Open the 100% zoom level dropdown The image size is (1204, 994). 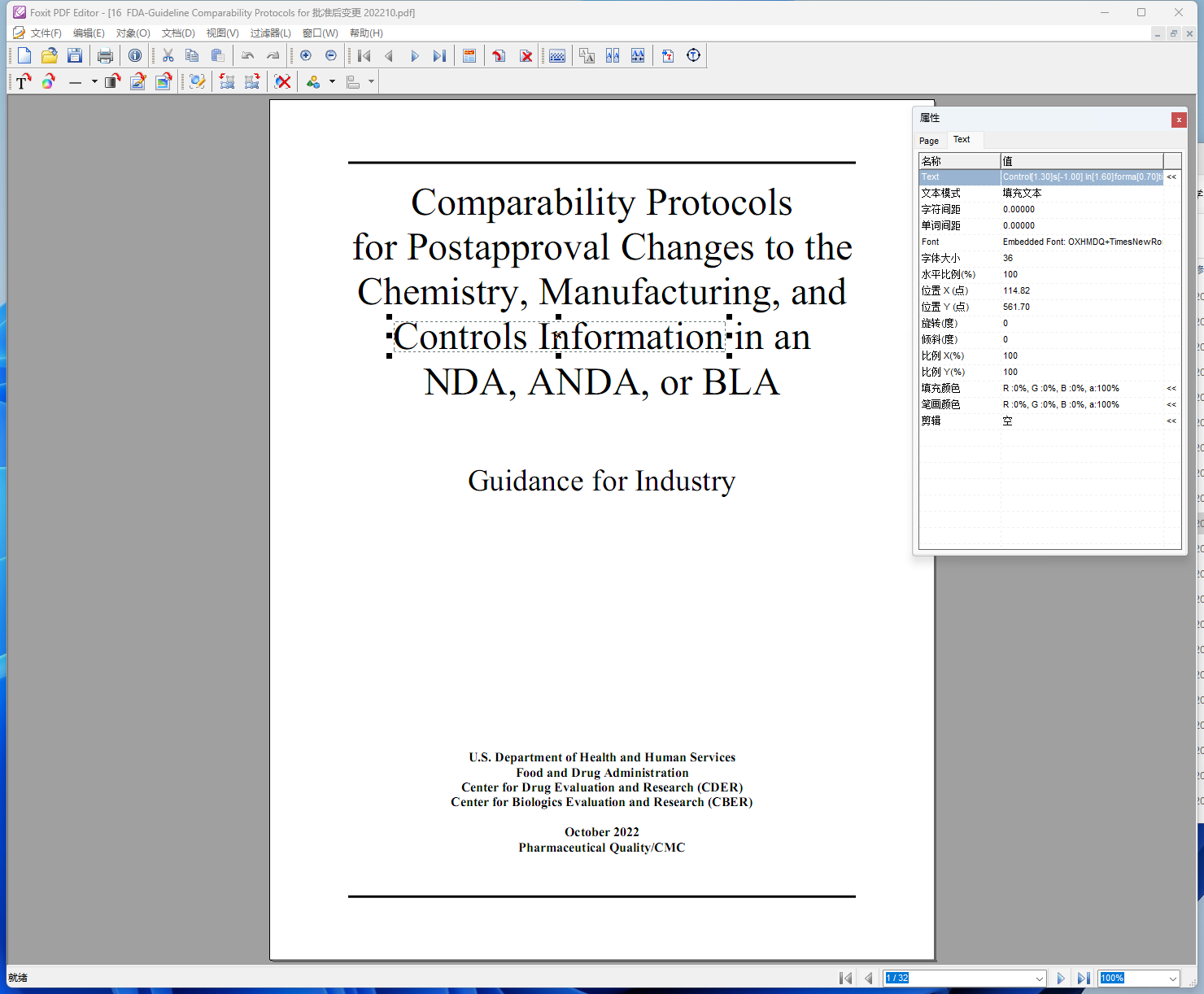[1172, 979]
